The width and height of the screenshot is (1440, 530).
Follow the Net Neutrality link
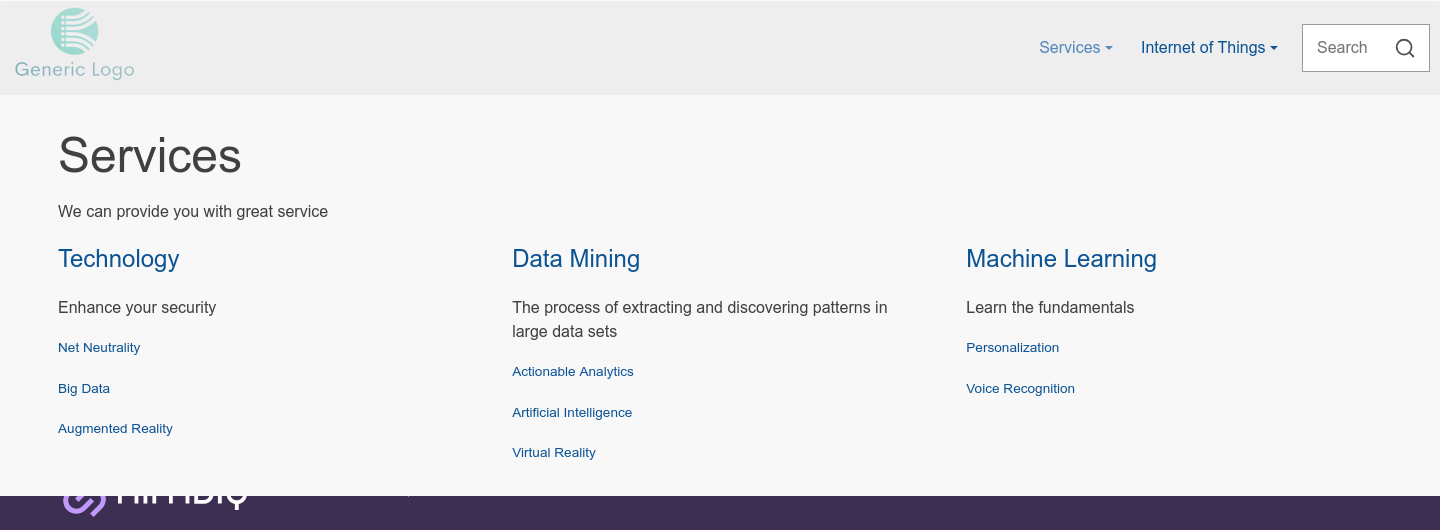point(99,348)
